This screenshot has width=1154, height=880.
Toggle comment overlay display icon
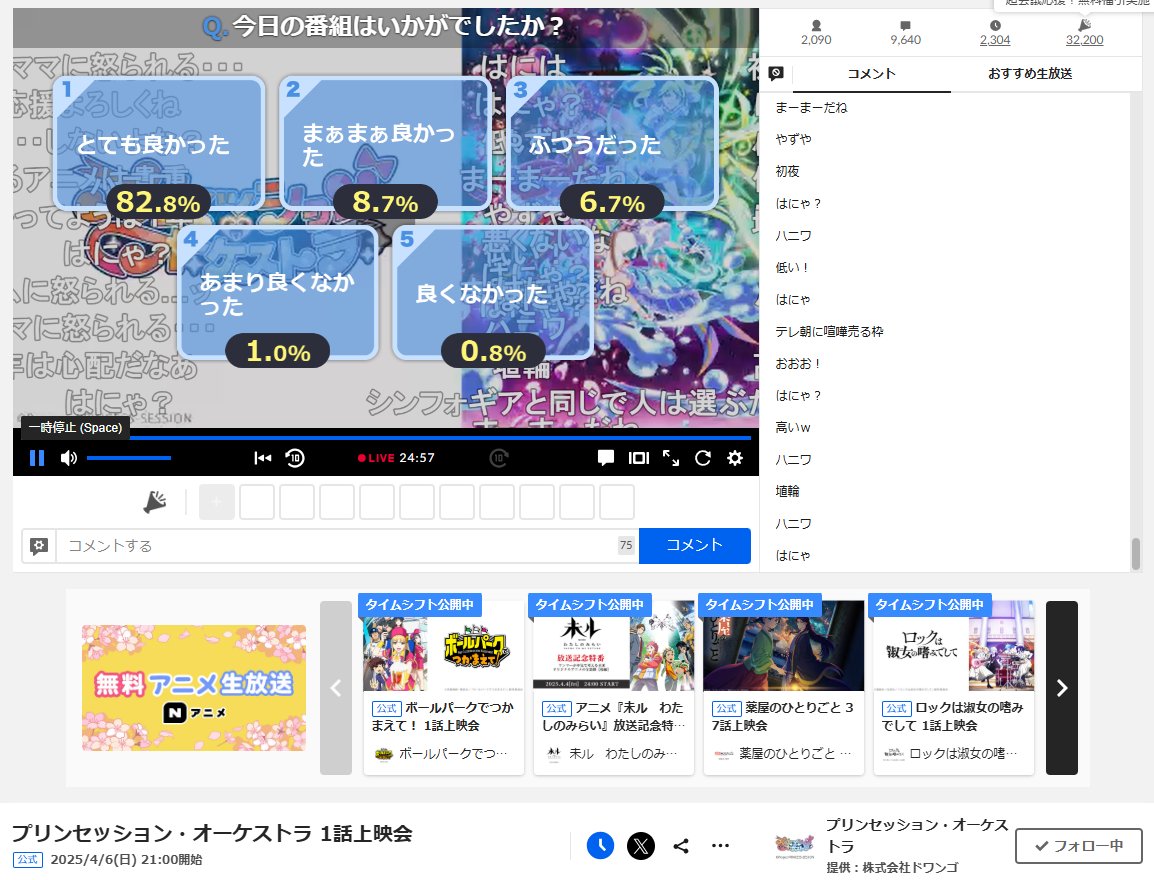click(606, 458)
